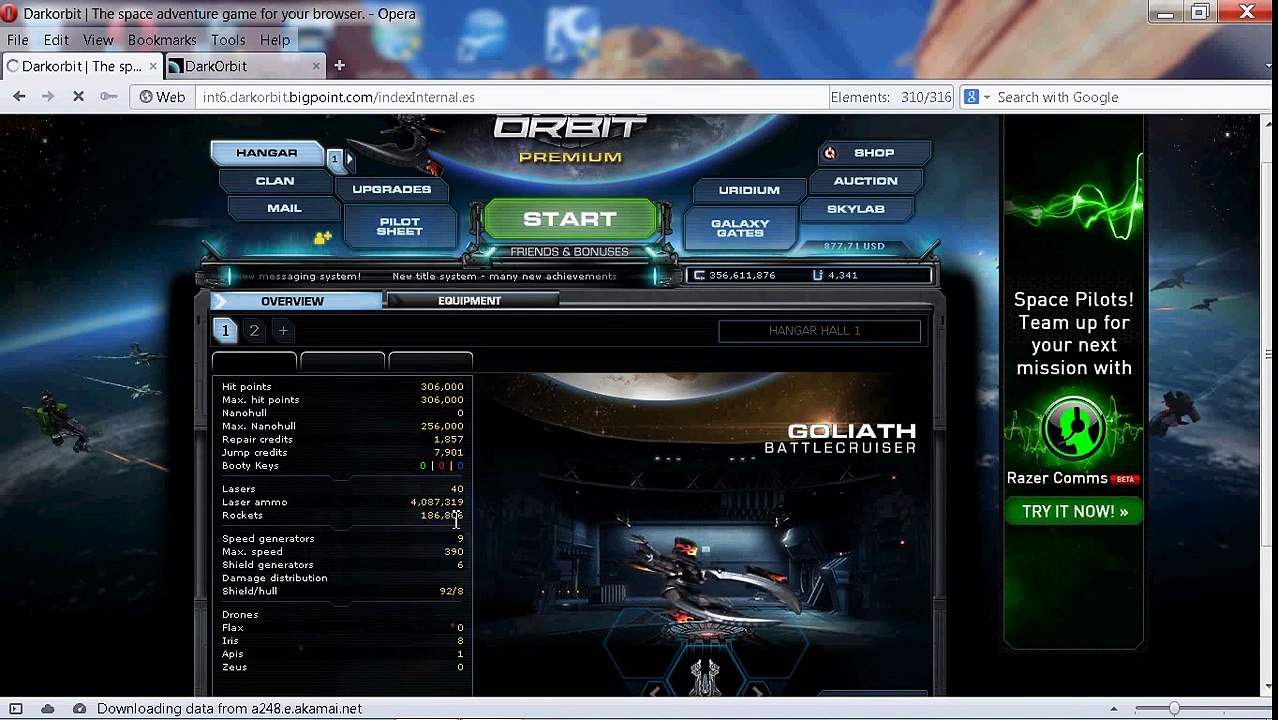
Task: Click the Opera Turbo status icon
Action: click(x=79, y=709)
